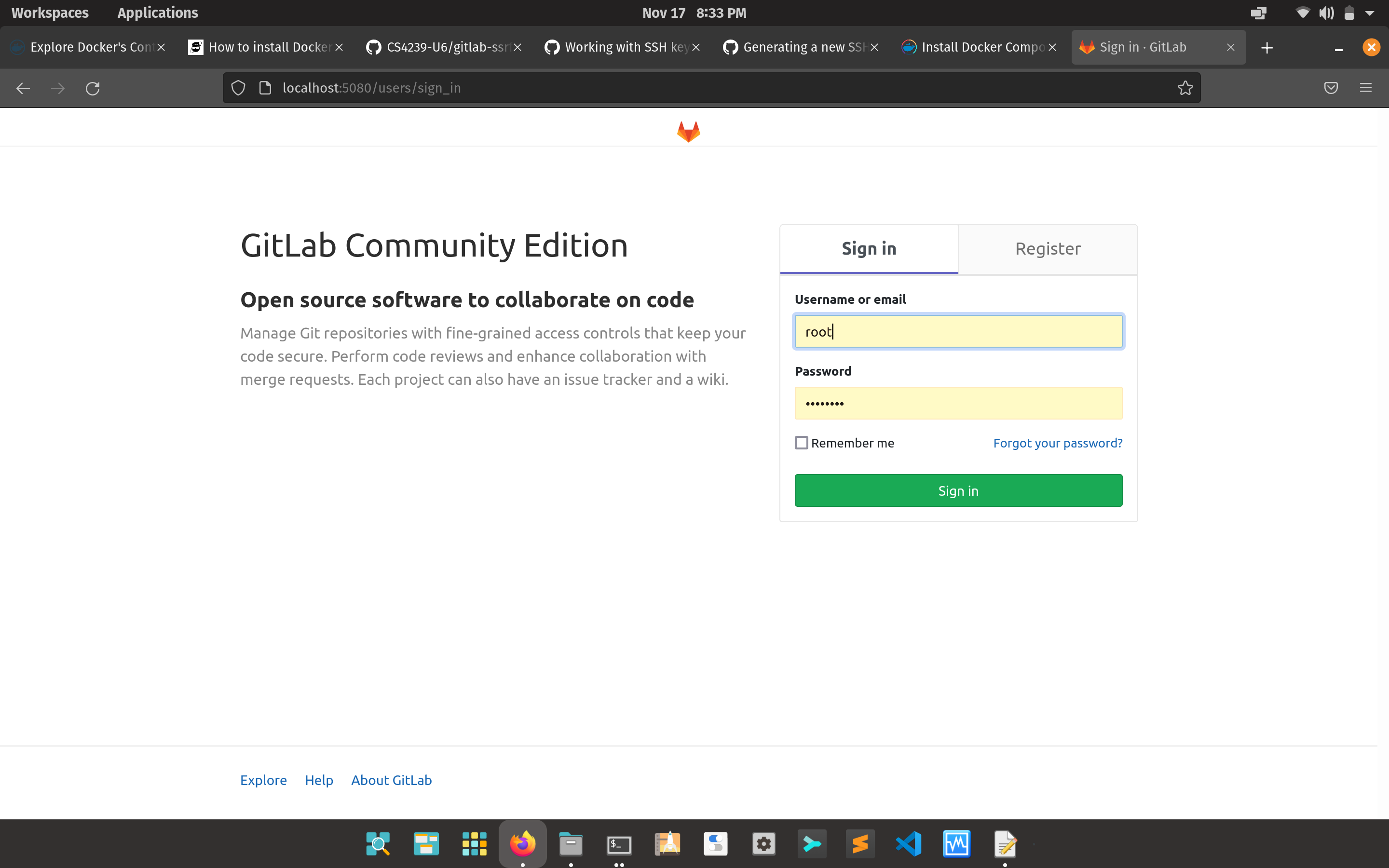The image size is (1389, 868).
Task: Open the Pocket save icon
Action: coord(1331,88)
